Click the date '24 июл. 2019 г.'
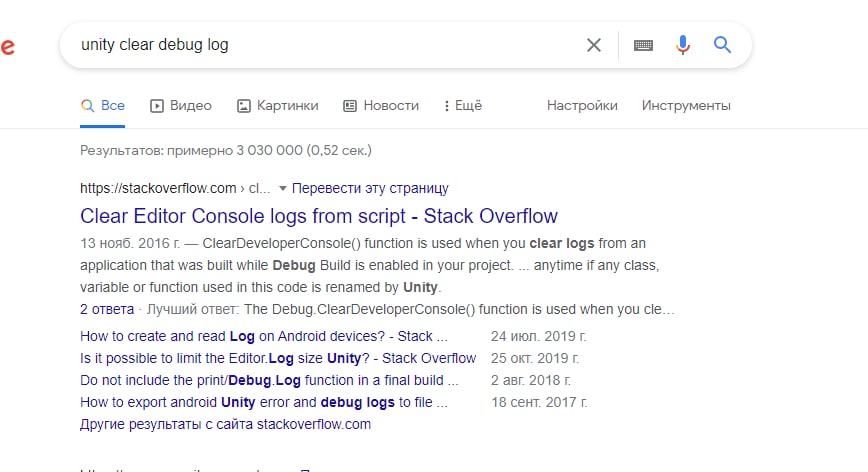 click(538, 336)
